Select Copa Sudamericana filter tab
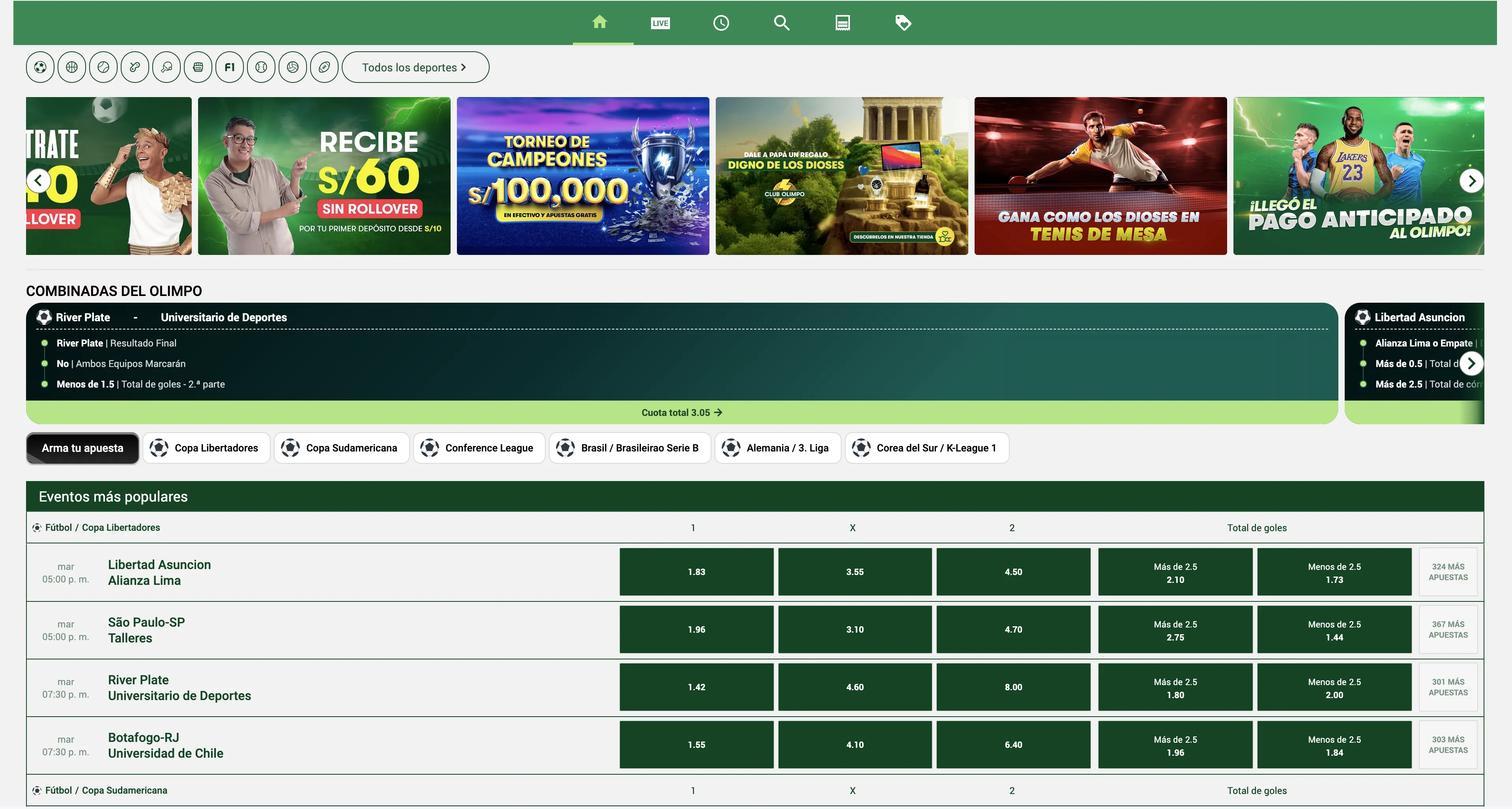 (342, 448)
